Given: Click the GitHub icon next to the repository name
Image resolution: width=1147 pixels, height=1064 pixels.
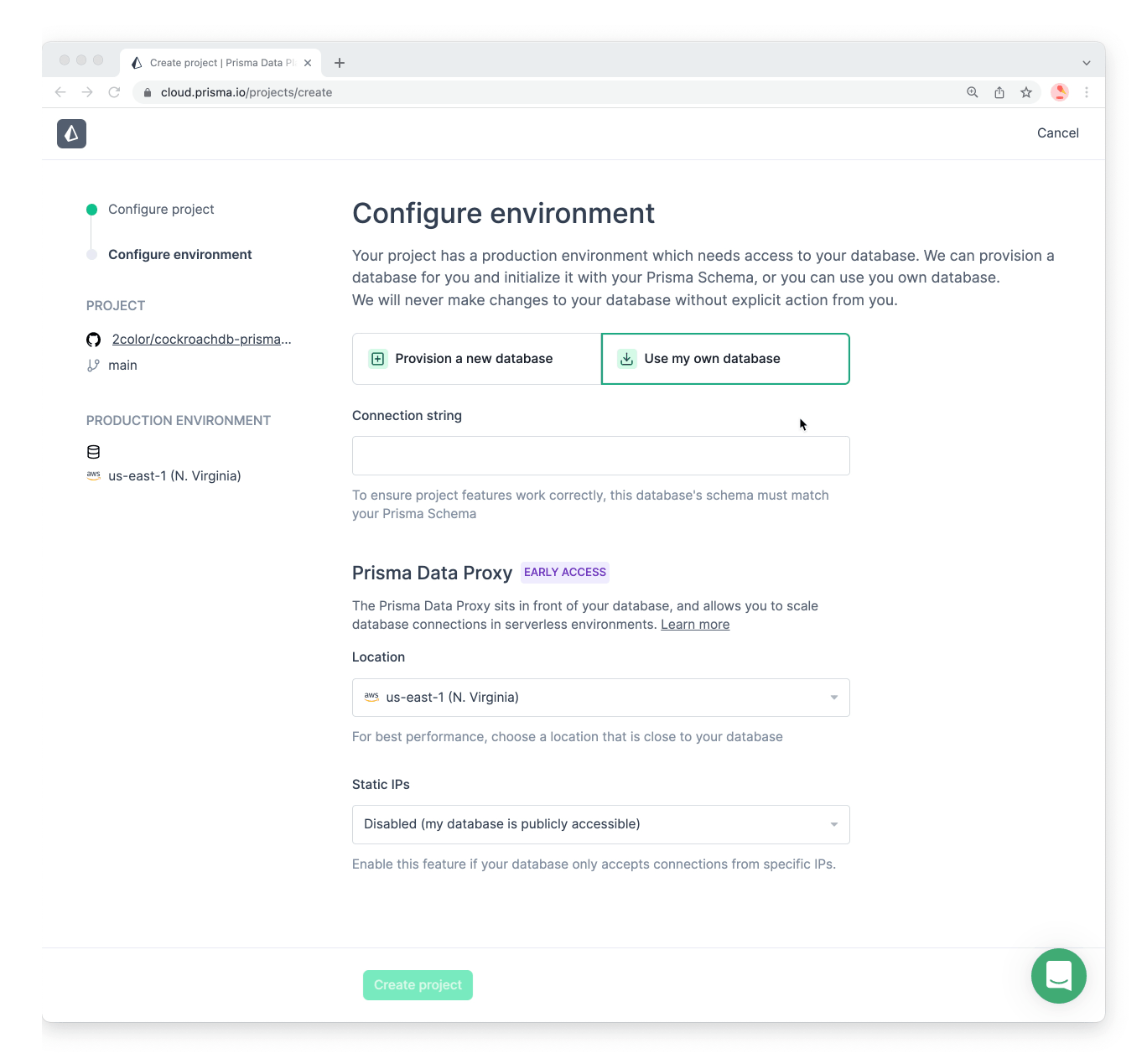Looking at the screenshot, I should [x=93, y=339].
